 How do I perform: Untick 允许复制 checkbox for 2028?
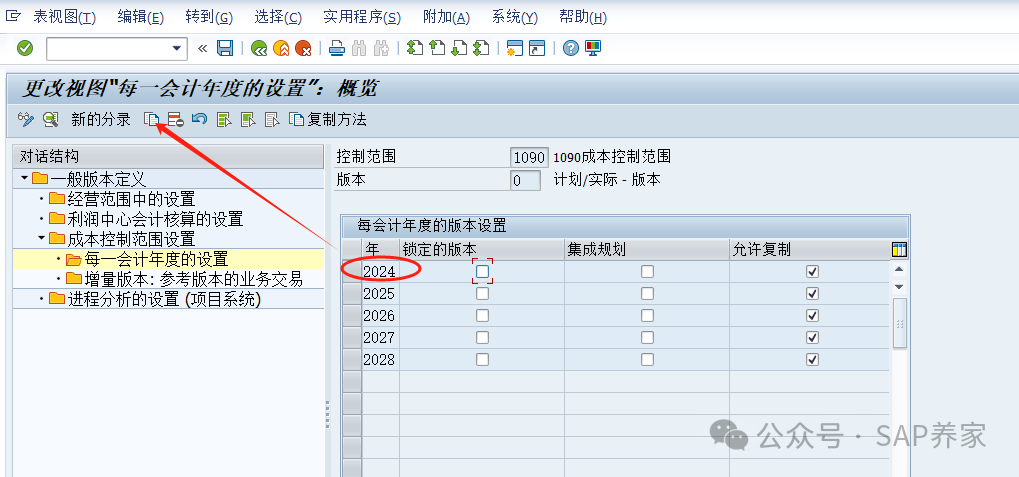(812, 359)
